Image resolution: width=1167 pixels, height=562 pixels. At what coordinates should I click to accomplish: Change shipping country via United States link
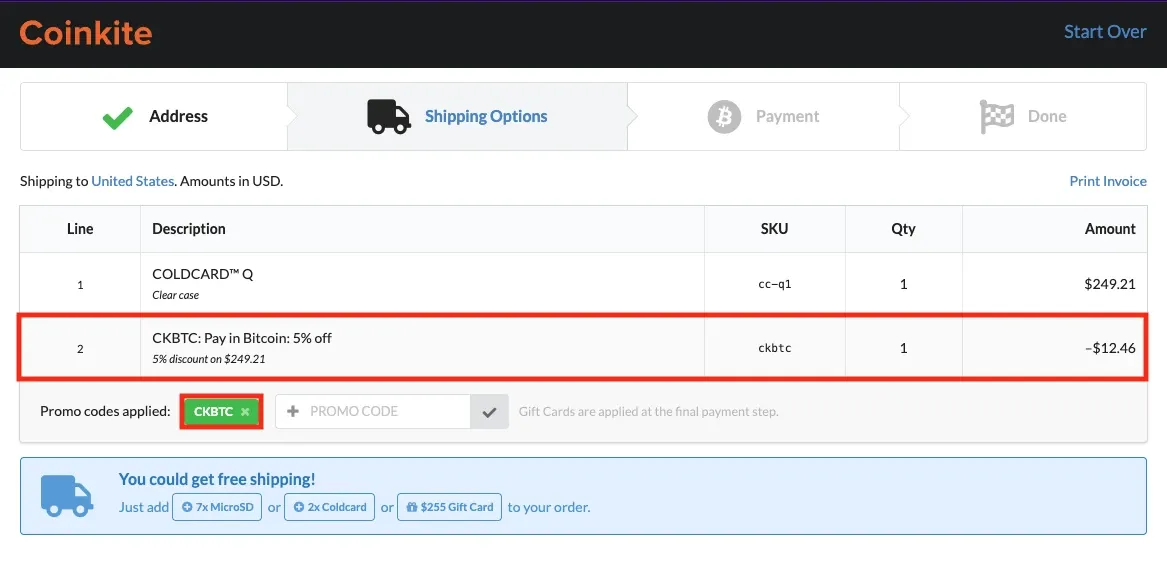(x=132, y=181)
